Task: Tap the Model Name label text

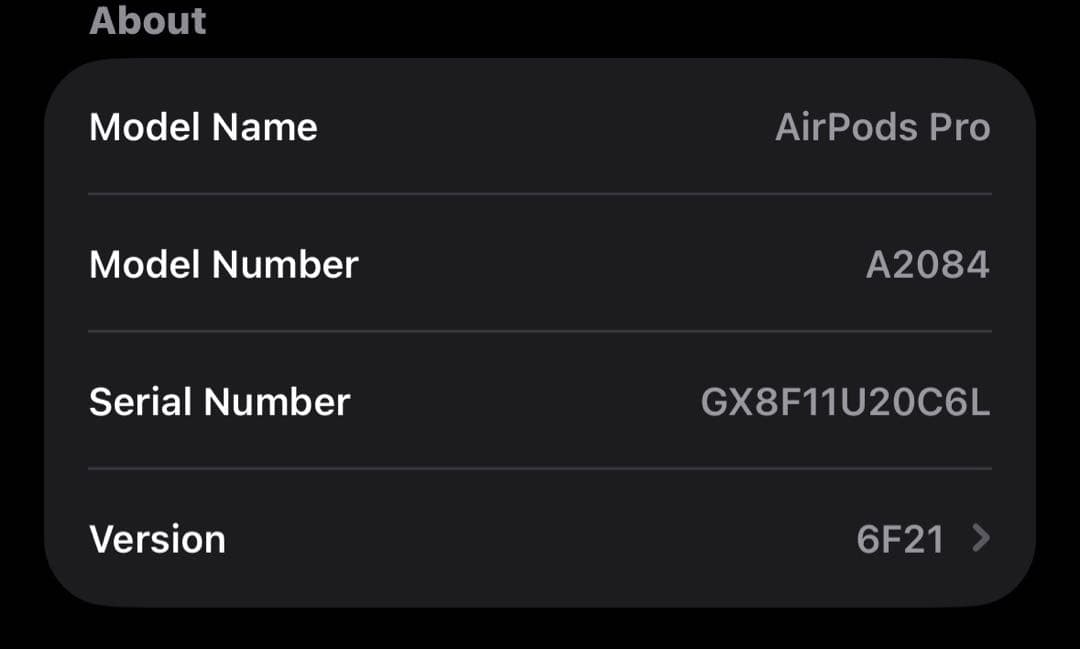Action: click(x=203, y=127)
